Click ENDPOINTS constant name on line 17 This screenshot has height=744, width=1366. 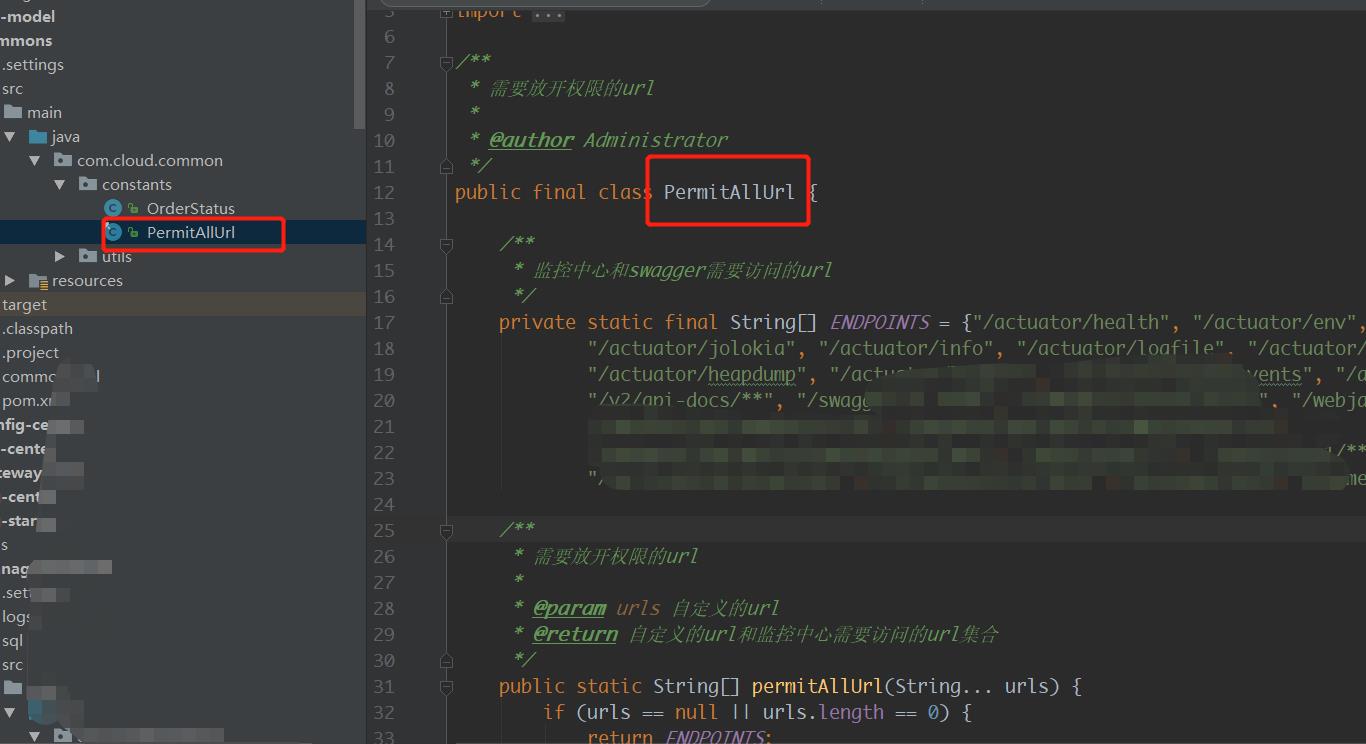880,322
